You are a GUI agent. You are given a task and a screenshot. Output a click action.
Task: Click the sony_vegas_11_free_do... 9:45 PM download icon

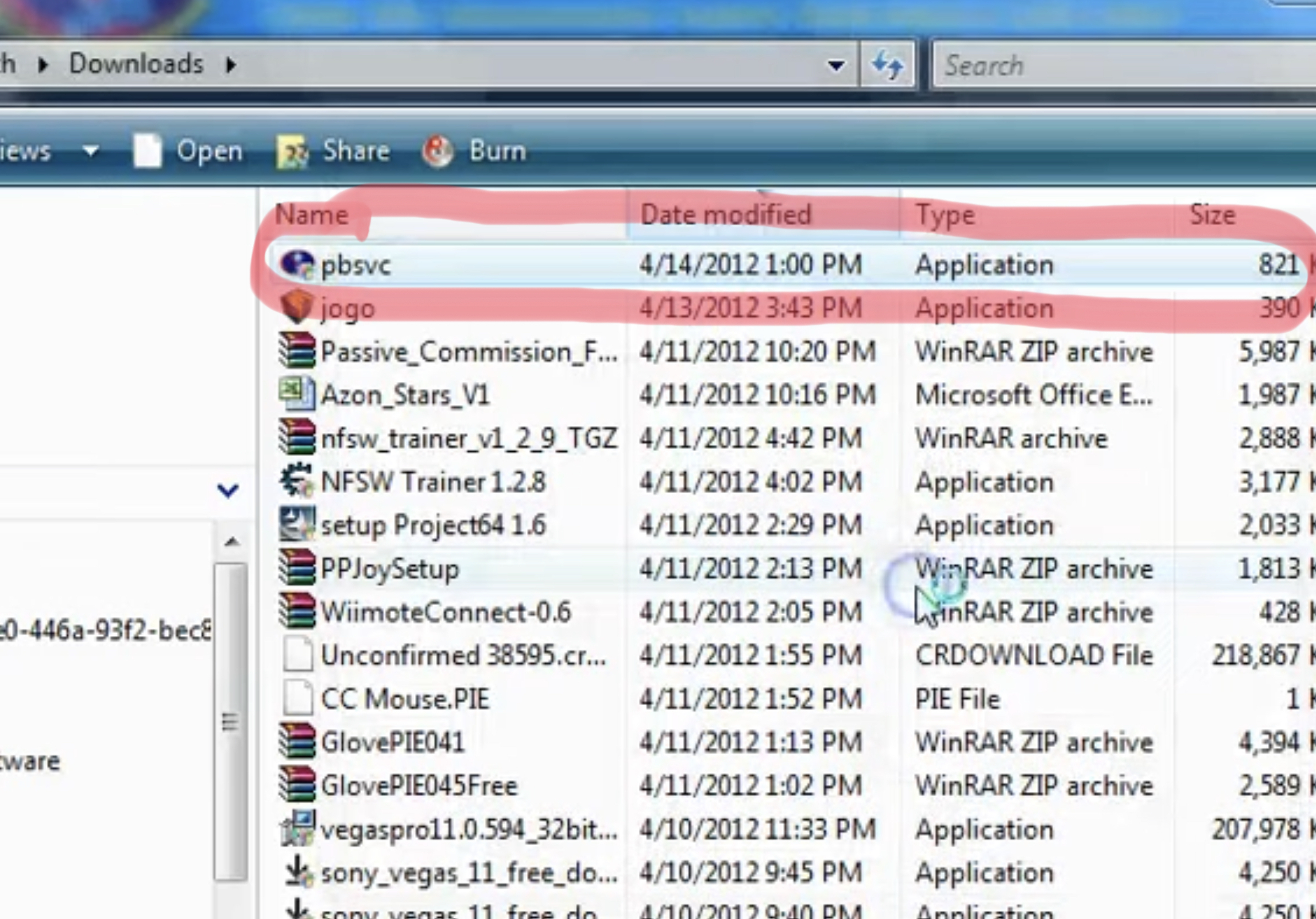(x=298, y=871)
